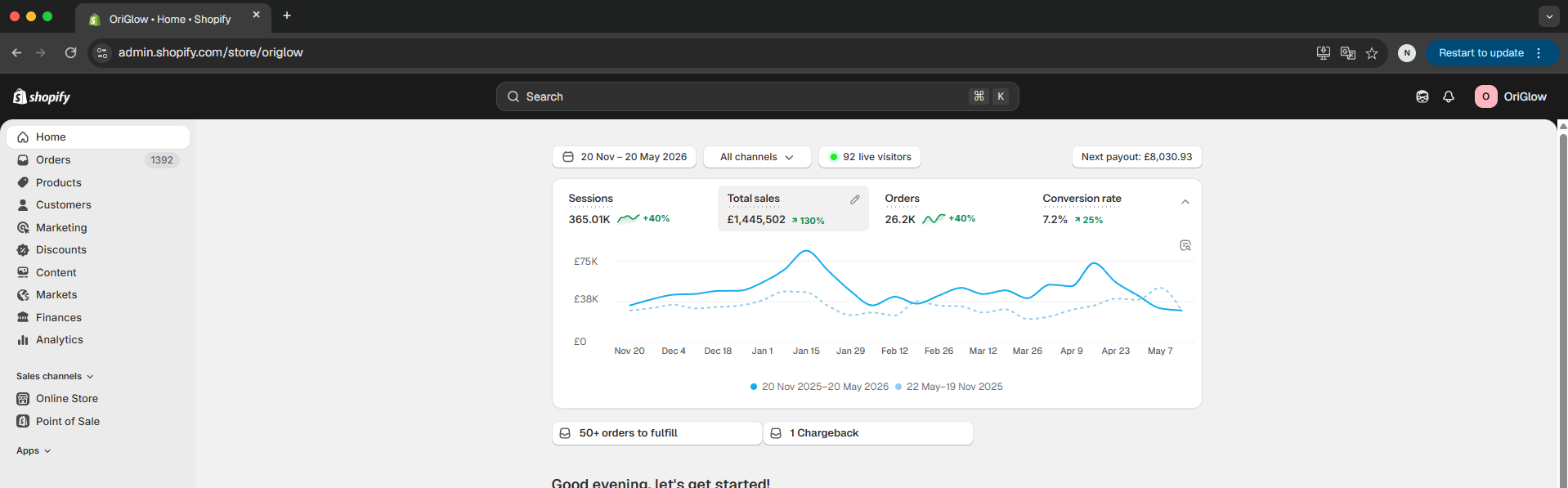Viewport: 1568px width, 488px height.
Task: Click the browser address bar URL
Action: 211,52
